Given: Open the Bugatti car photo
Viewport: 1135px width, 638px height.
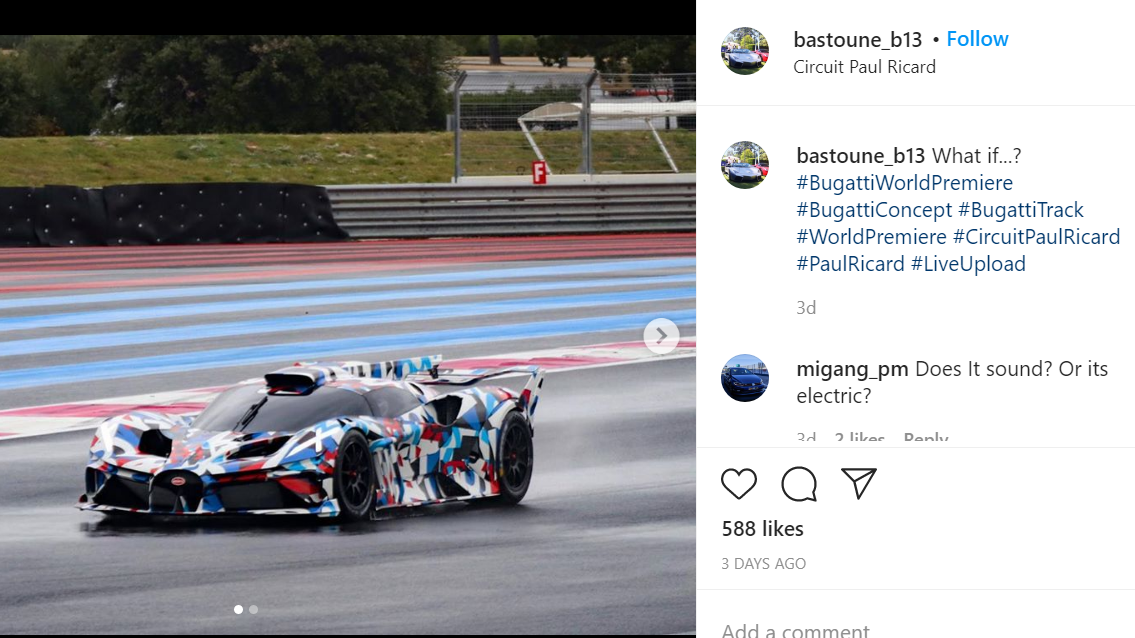Looking at the screenshot, I should click(x=347, y=335).
